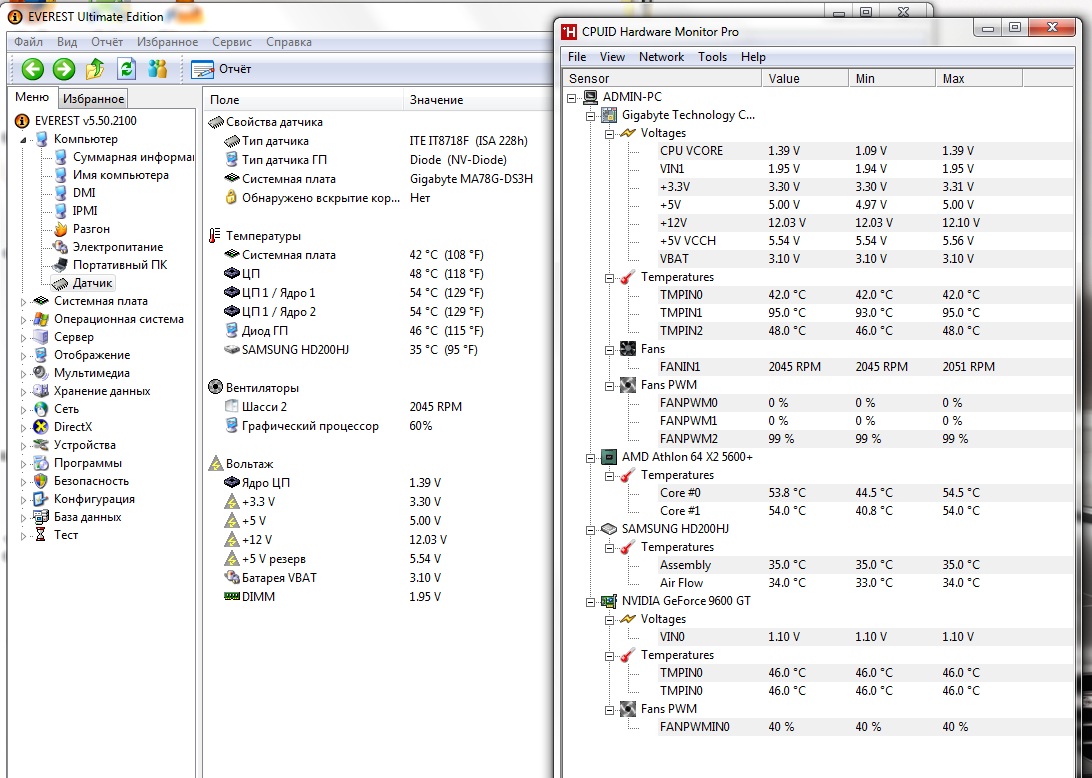Select Разгон flame icon item
Image resolution: width=1092 pixels, height=778 pixels.
coord(61,228)
